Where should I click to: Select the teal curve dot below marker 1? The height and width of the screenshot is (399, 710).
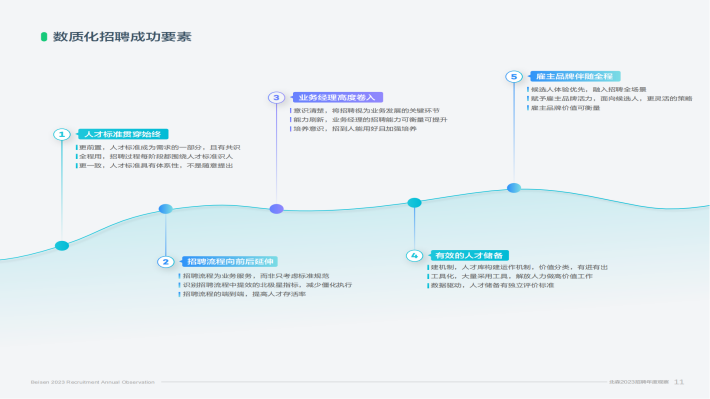62,246
